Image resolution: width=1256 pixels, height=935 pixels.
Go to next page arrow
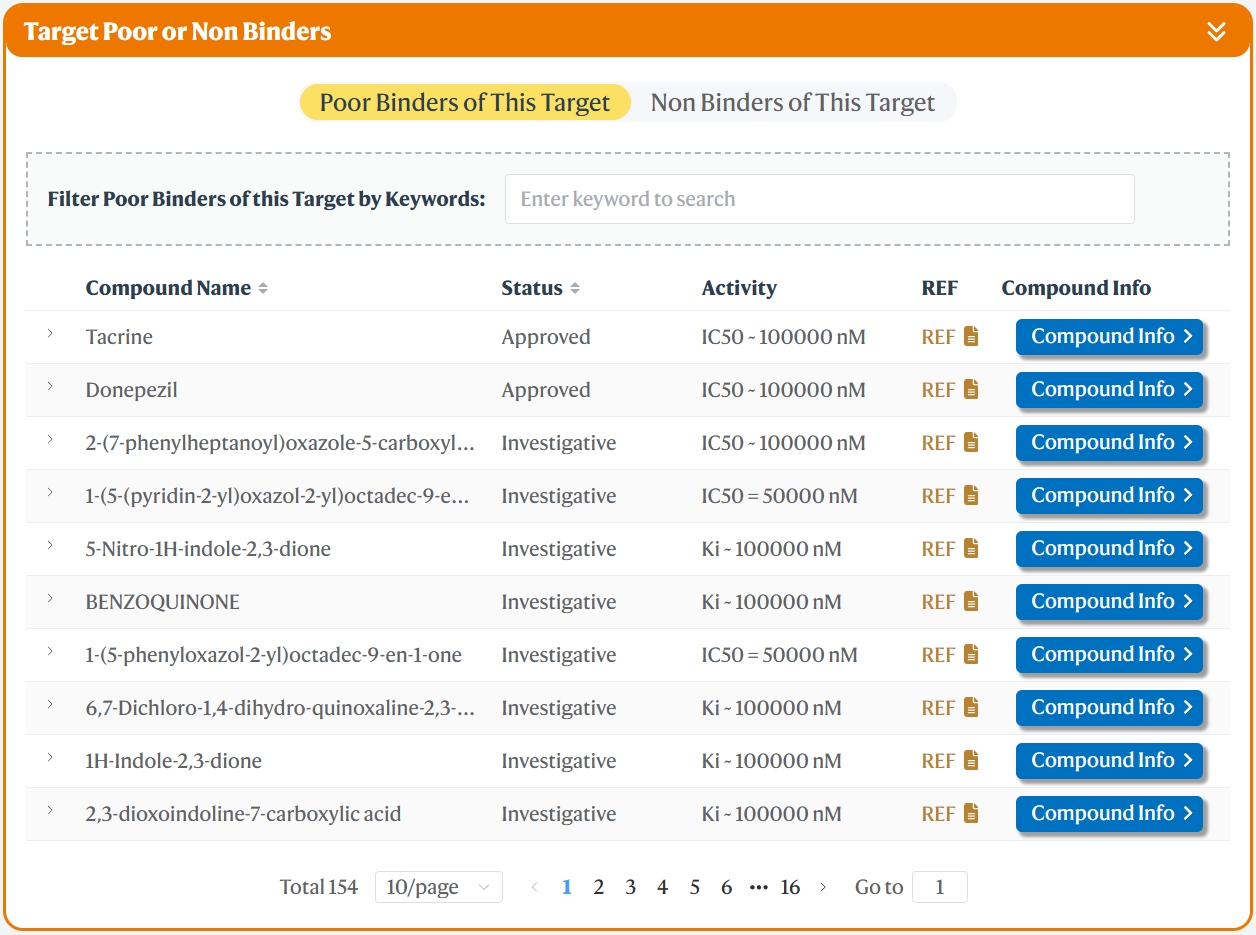(823, 887)
